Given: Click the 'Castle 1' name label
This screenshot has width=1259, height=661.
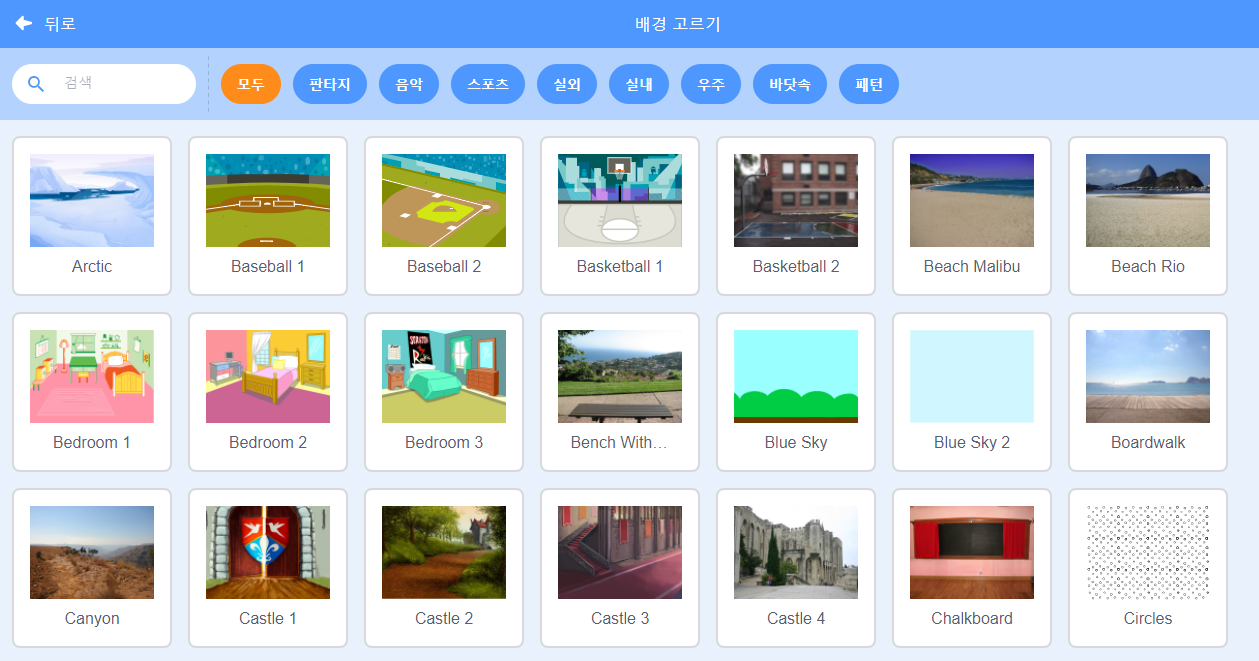Looking at the screenshot, I should [x=268, y=618].
